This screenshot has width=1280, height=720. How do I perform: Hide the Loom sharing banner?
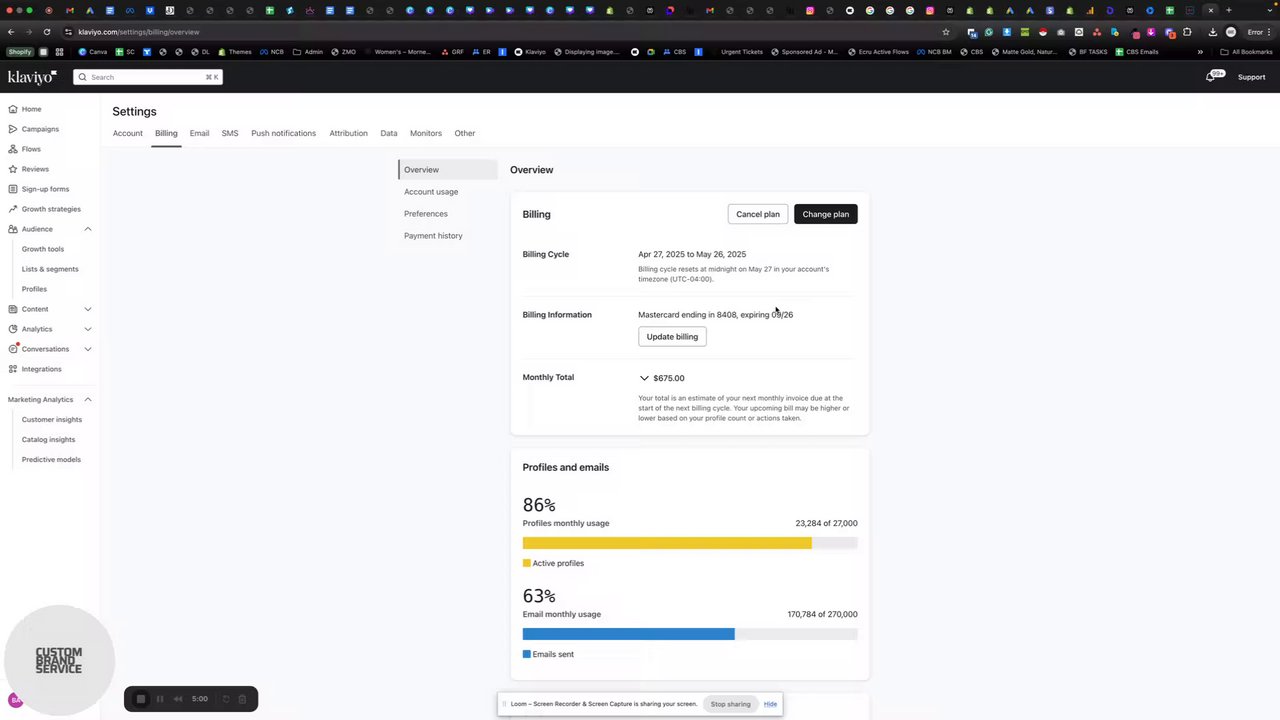[x=770, y=704]
